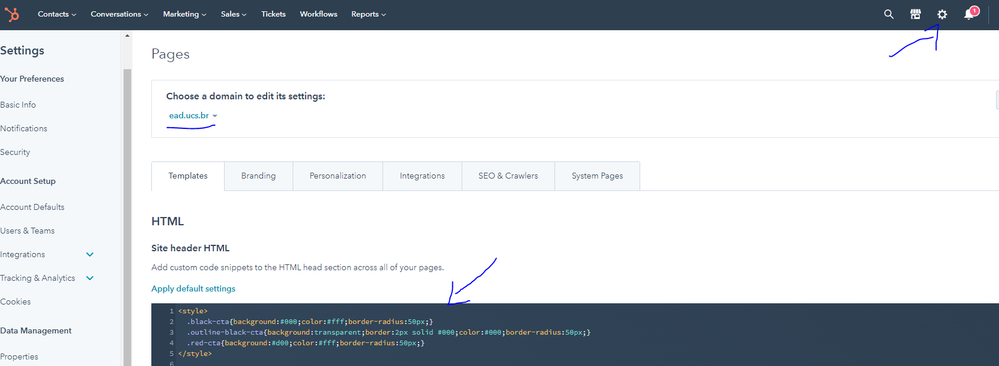Viewport: 999px width, 366px height.
Task: Click inside the Site header HTML code editor
Action: click(575, 335)
